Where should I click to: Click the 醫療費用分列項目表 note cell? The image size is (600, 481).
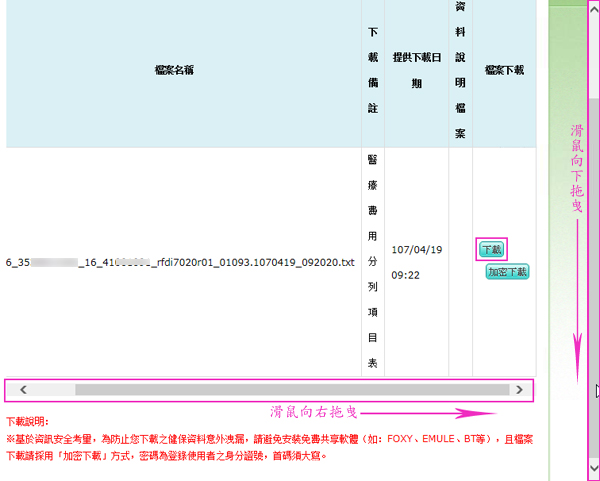coord(372,262)
